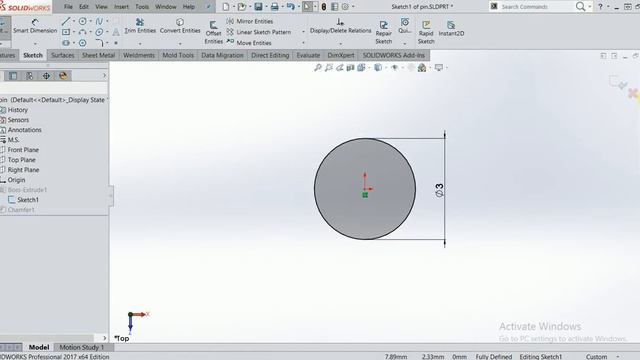Click the Open document icon
The height and width of the screenshot is (360, 640).
(x=242, y=7)
